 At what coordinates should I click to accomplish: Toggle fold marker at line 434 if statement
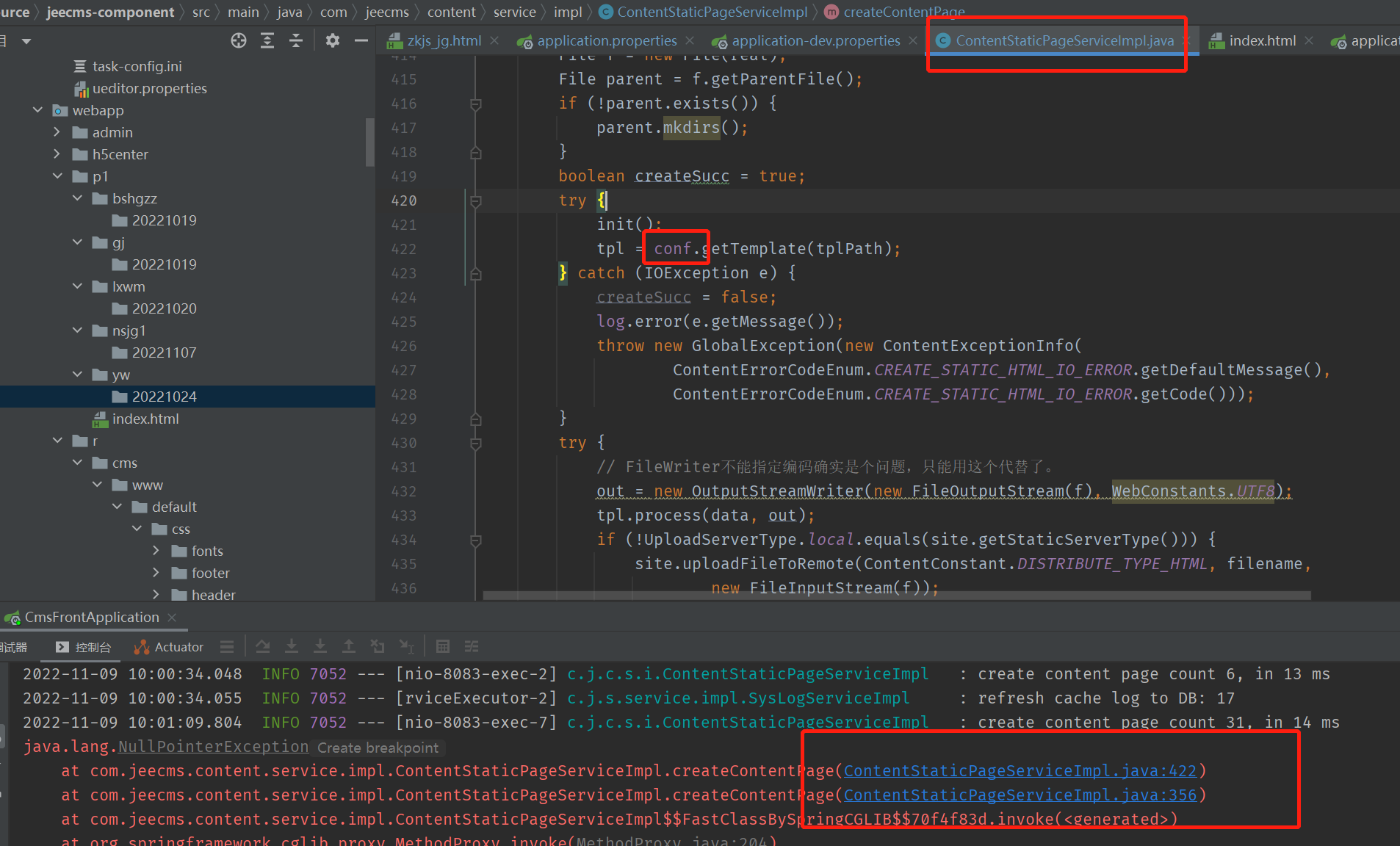coord(475,540)
